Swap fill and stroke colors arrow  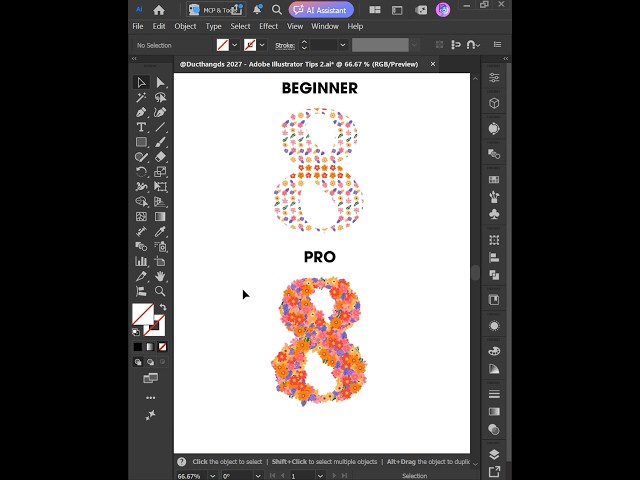tap(163, 307)
